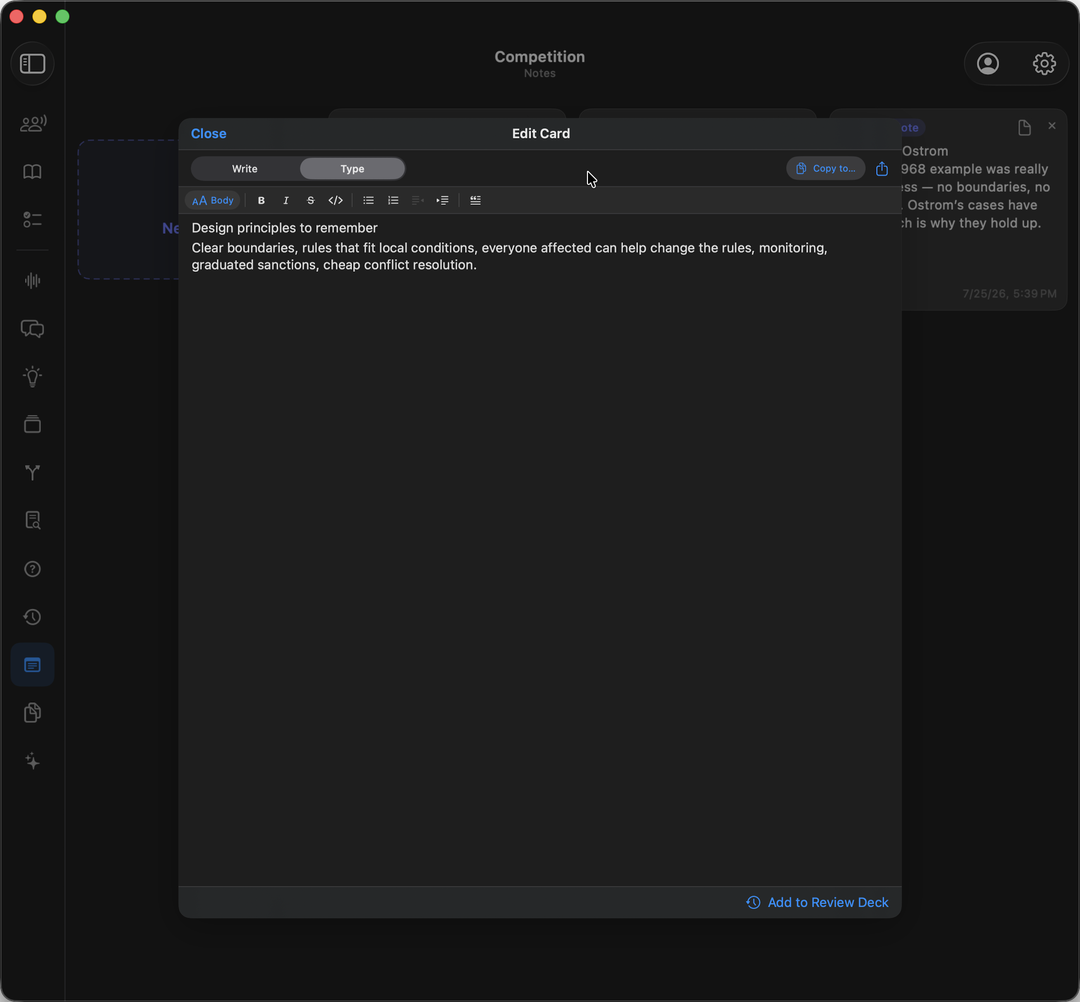1080x1002 pixels.
Task: Switch to the Write input mode
Action: [245, 169]
